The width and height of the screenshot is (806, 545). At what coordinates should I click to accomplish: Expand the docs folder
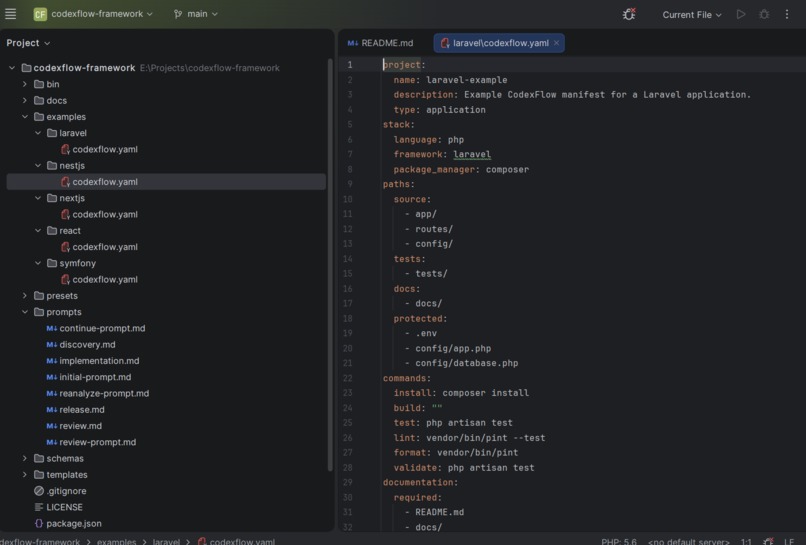(25, 100)
